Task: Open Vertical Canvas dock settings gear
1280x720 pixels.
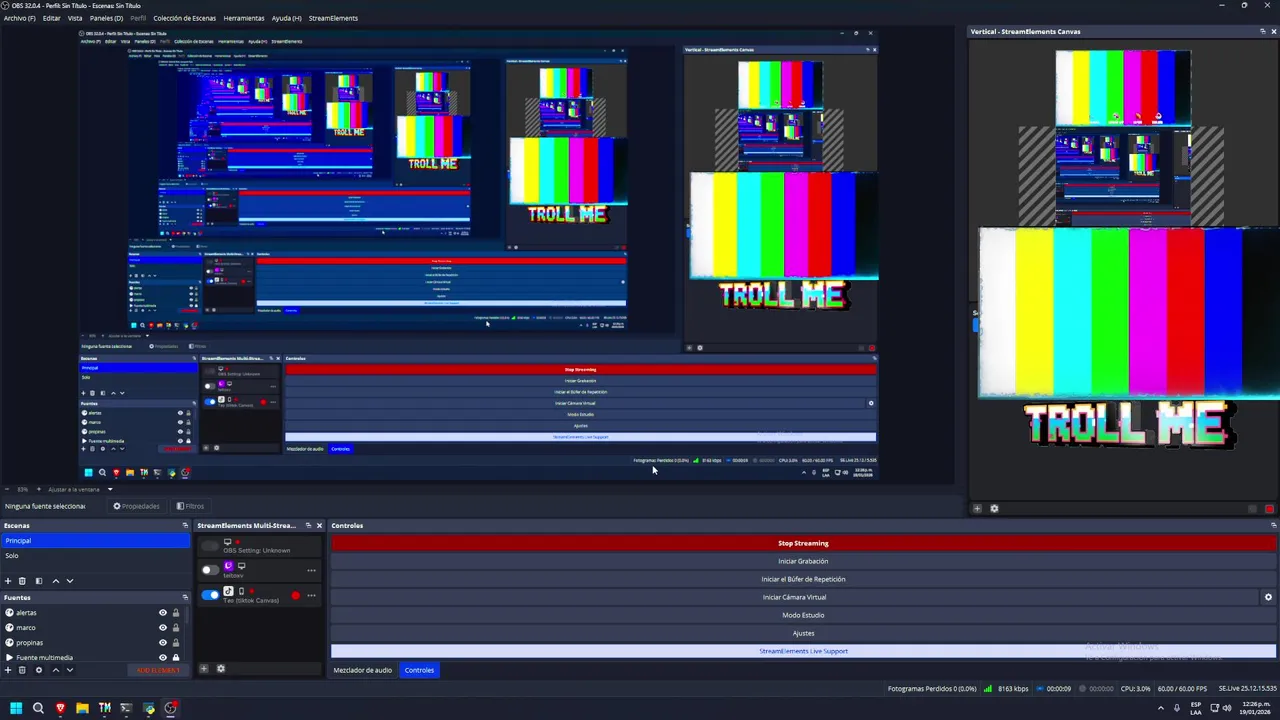Action: pos(994,508)
